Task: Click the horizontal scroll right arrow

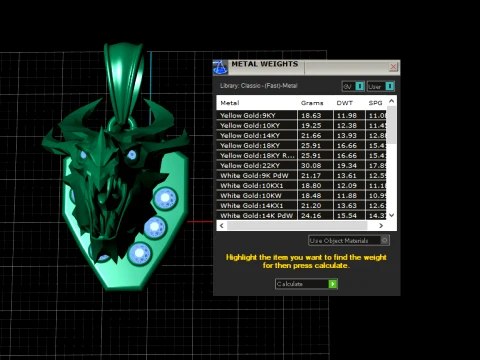Action: [381, 226]
